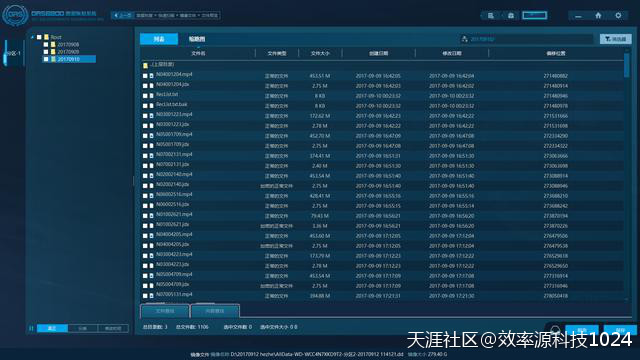
Task: Check the 20170908 folder checkbox
Action: [x=46, y=44]
